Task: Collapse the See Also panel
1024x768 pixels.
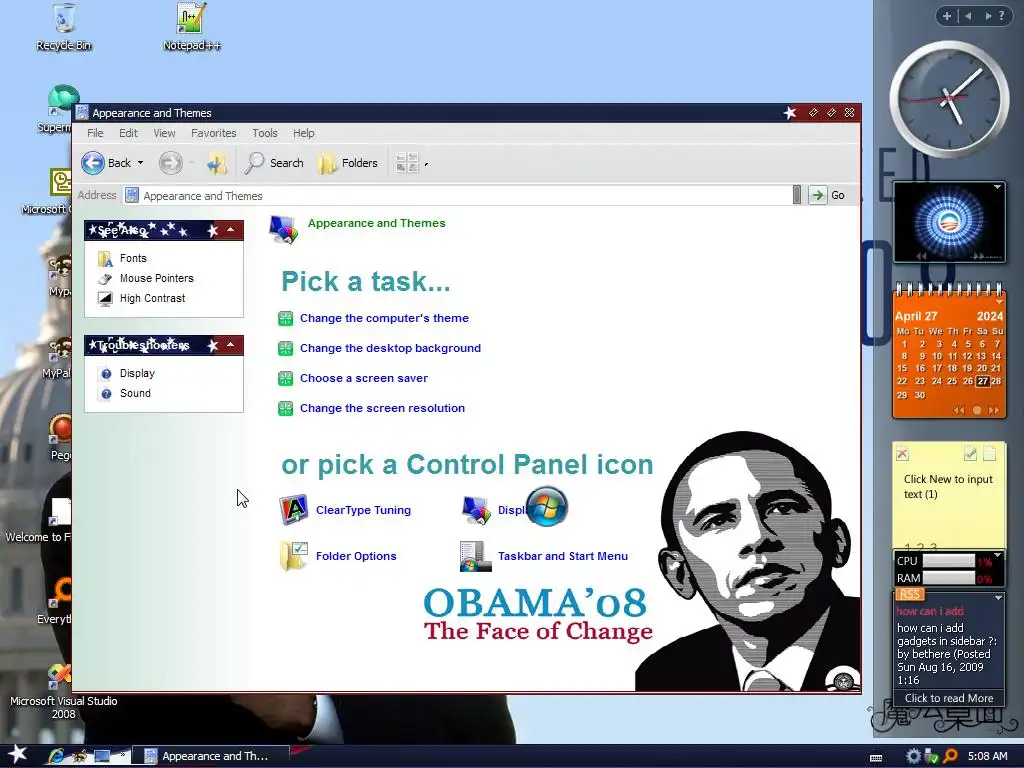Action: (231, 230)
